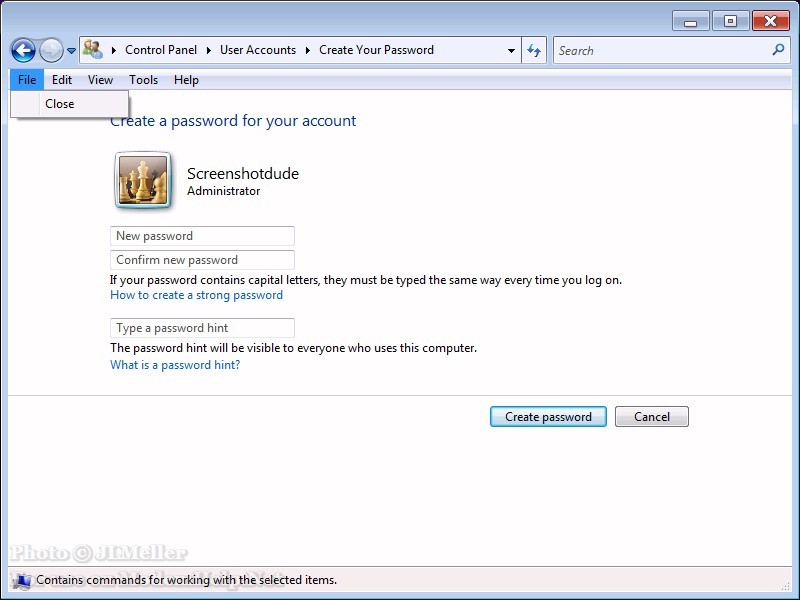Viewport: 800px width, 600px height.
Task: Click the Screenshotdude account name
Action: (x=243, y=173)
